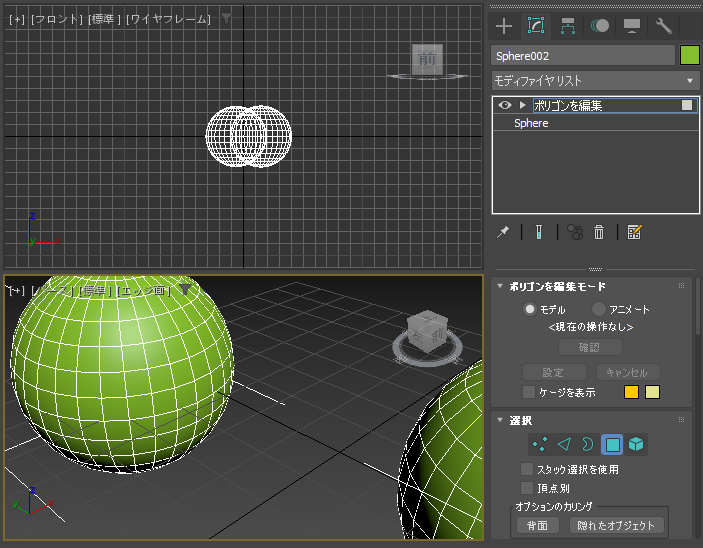The height and width of the screenshot is (548, 703).
Task: Click the 設定 button
Action: pos(554,373)
